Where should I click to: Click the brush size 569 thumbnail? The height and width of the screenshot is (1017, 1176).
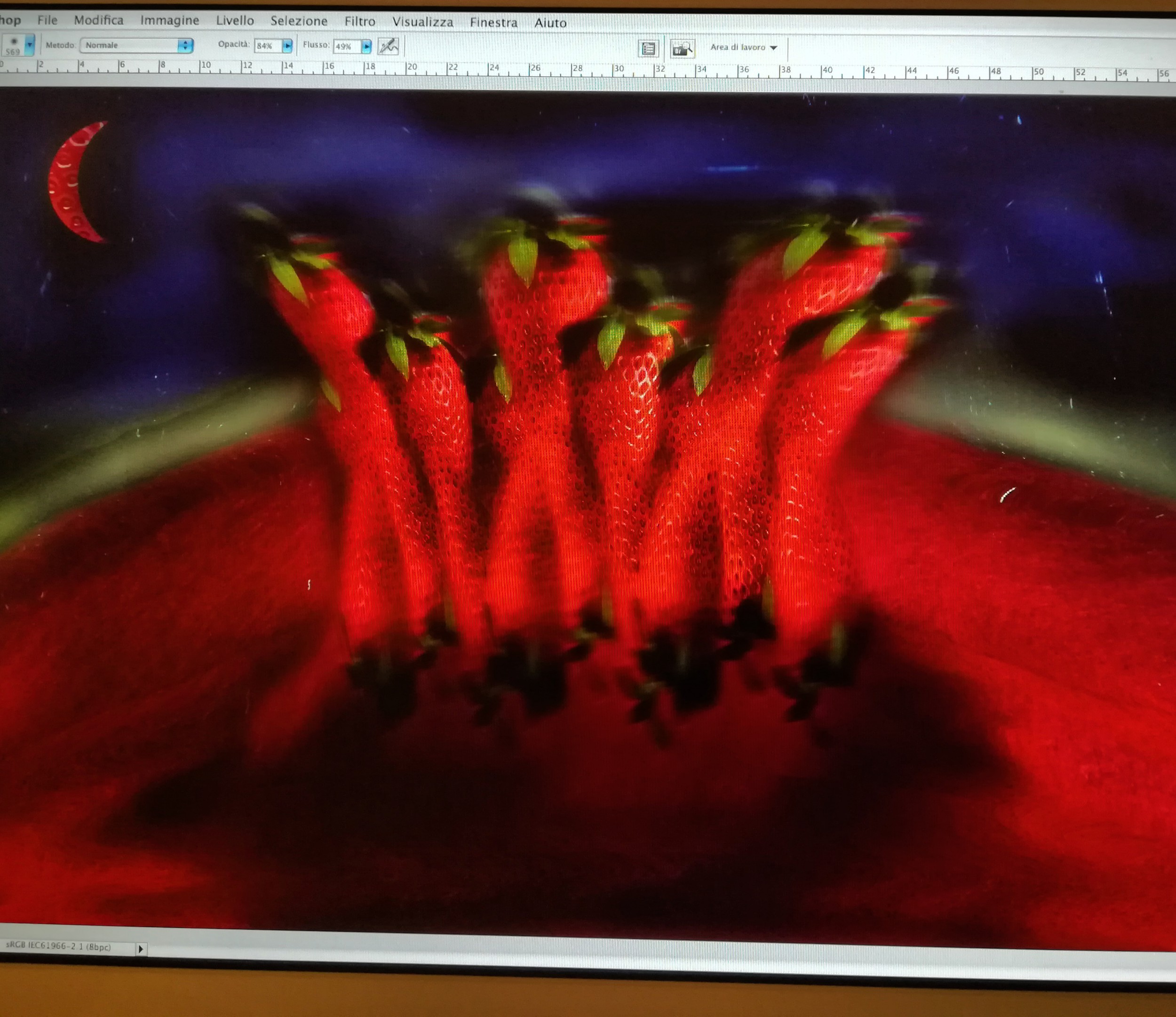[13, 46]
